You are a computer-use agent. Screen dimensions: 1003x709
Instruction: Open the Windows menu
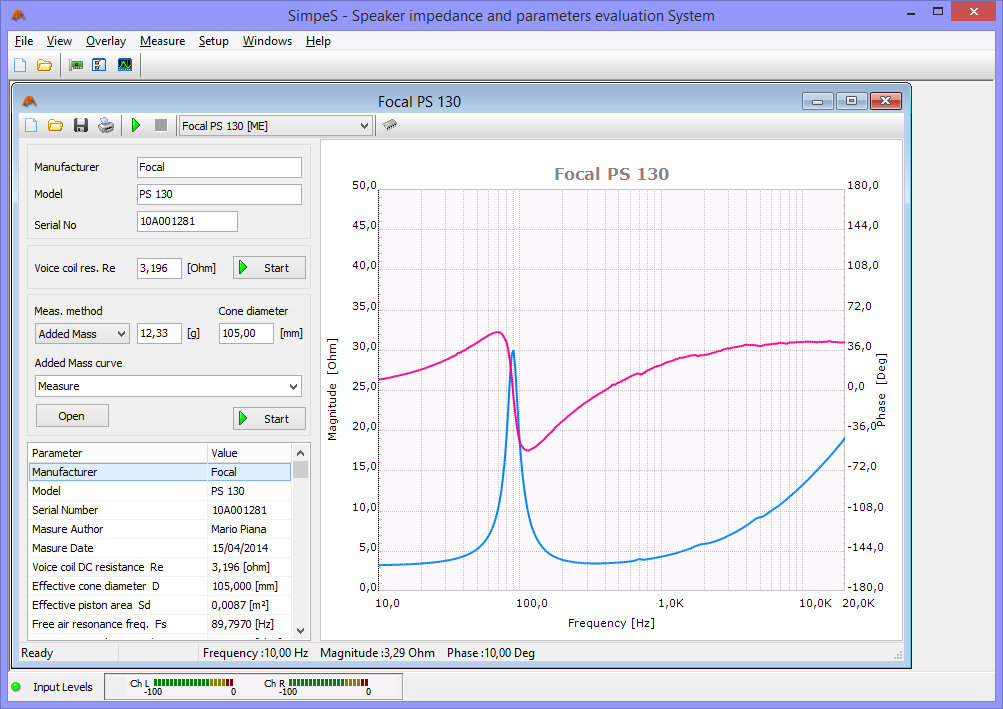click(x=267, y=41)
